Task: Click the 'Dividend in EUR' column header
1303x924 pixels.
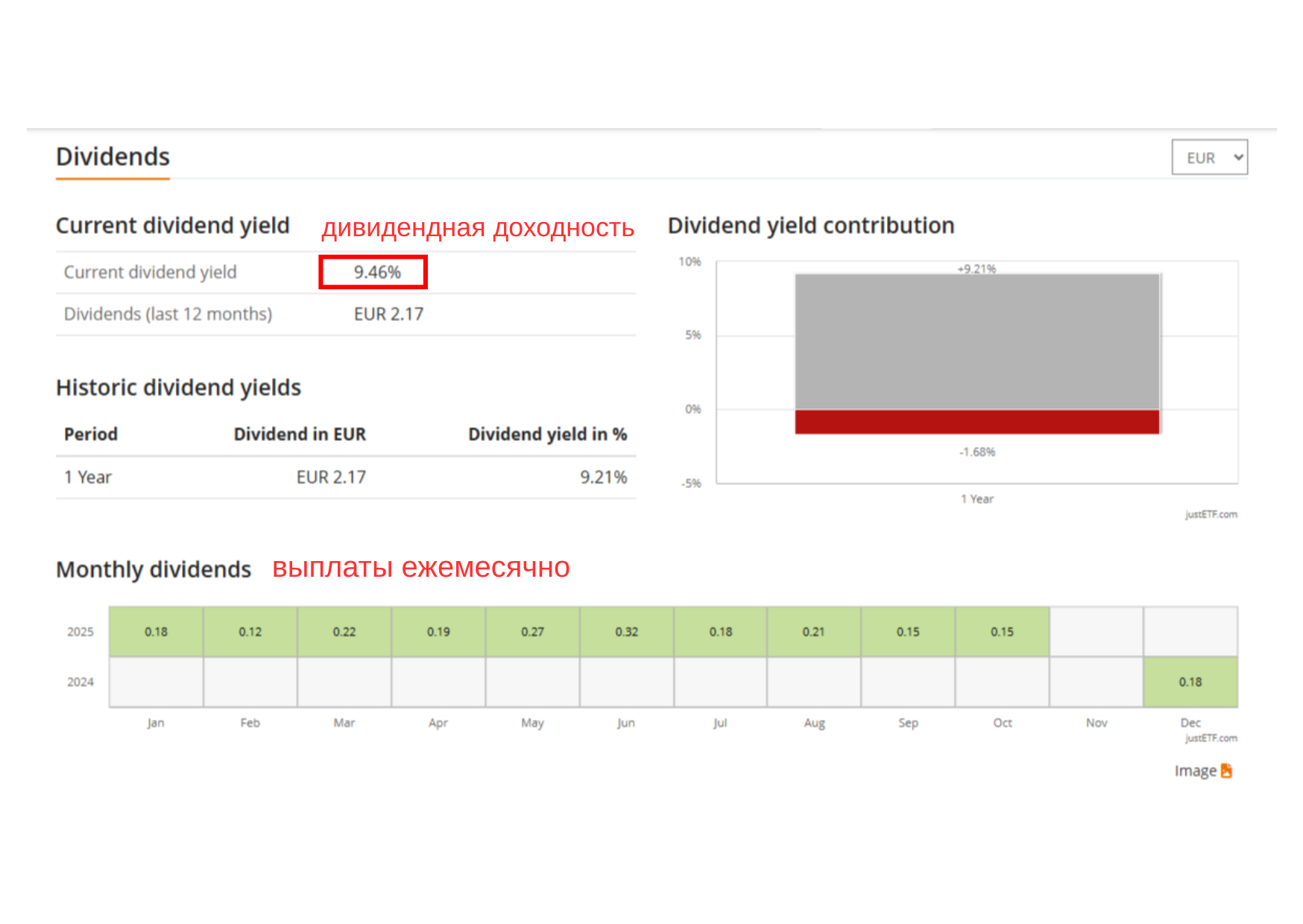Action: click(x=300, y=434)
